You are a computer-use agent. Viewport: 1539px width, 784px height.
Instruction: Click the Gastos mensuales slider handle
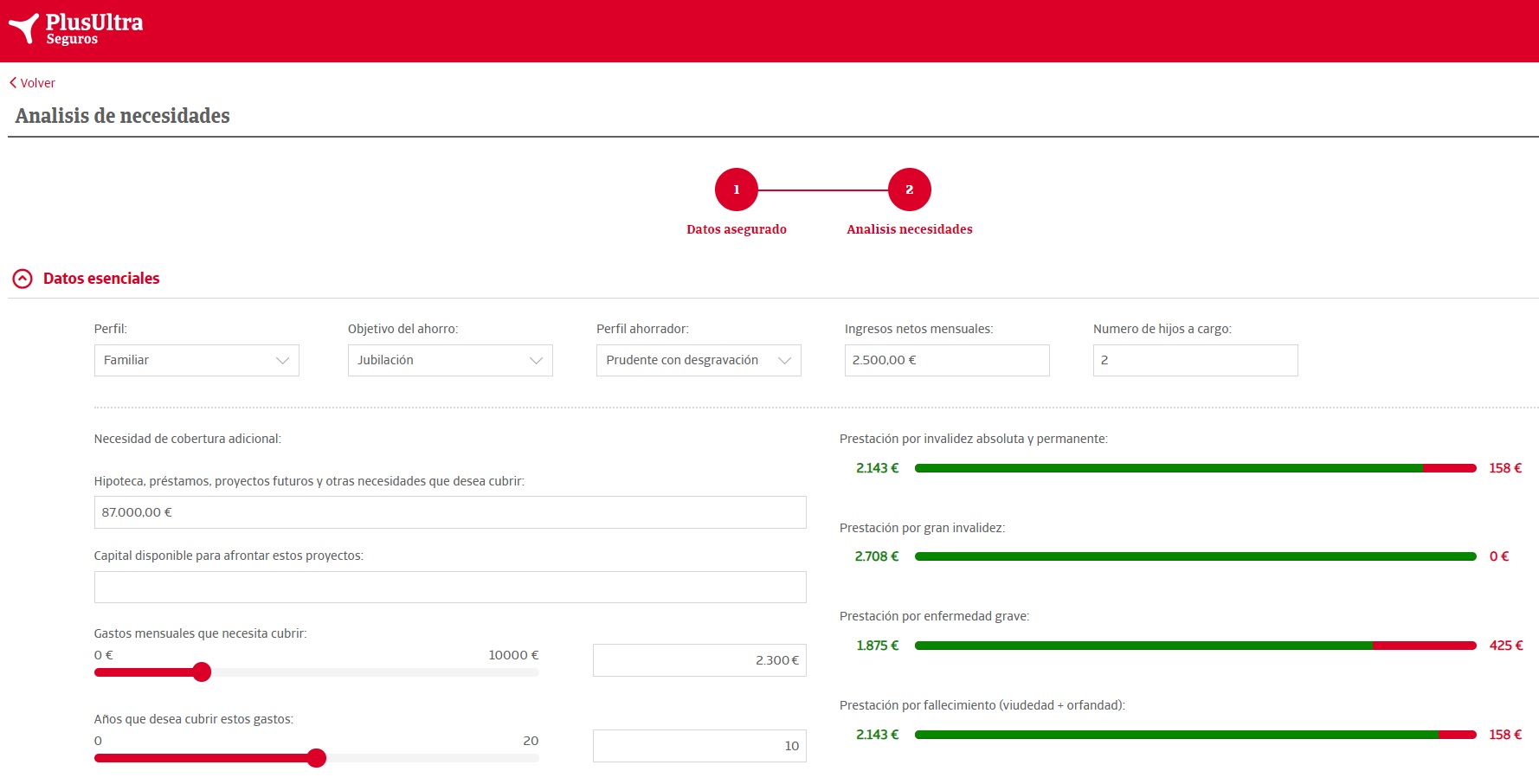(202, 672)
